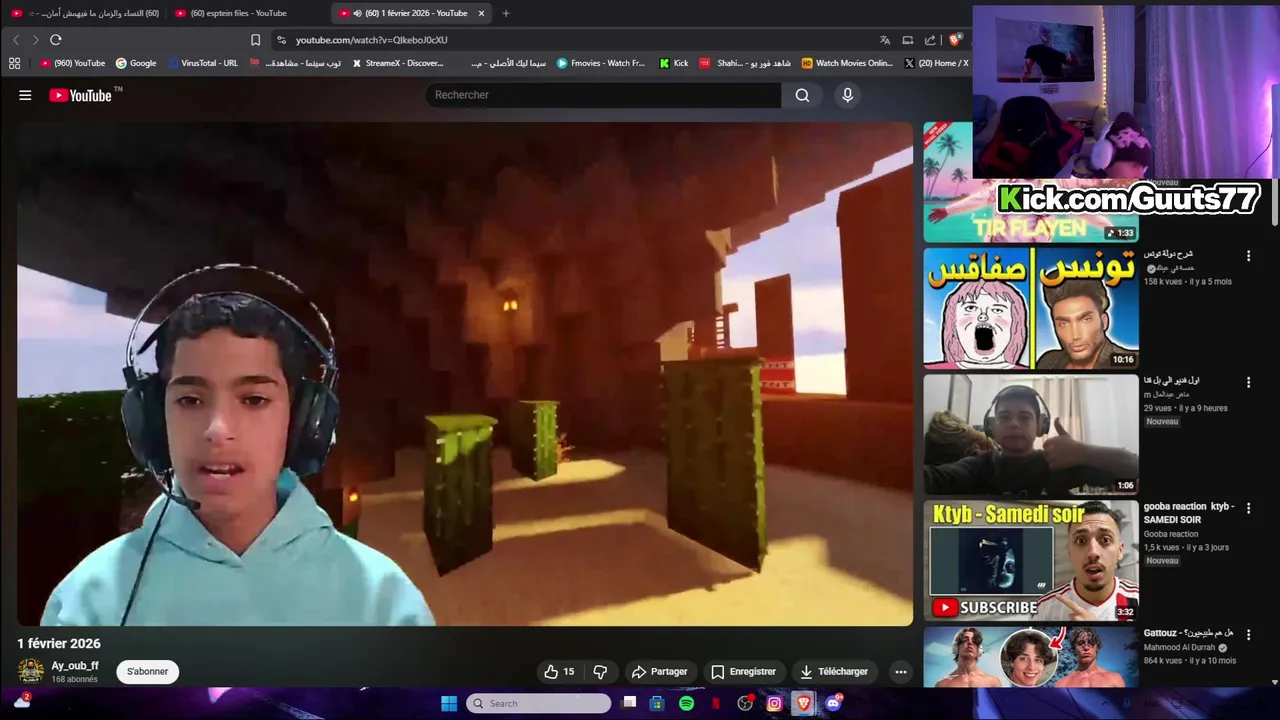Open Brave Shields icon
The width and height of the screenshot is (1280, 720).
955,40
